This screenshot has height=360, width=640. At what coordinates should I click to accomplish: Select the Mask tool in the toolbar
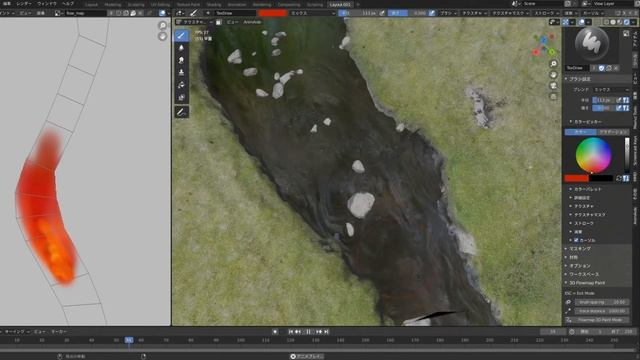[181, 97]
